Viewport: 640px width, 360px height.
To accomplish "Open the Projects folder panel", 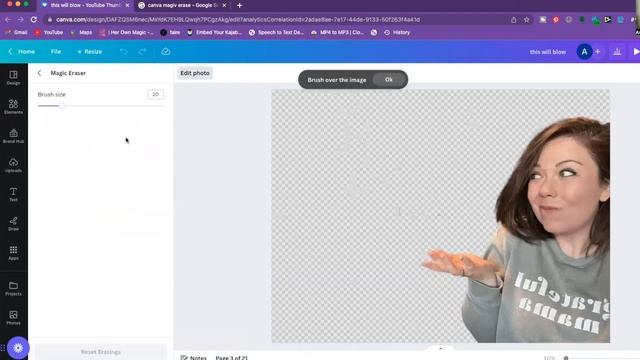I will pyautogui.click(x=13, y=288).
